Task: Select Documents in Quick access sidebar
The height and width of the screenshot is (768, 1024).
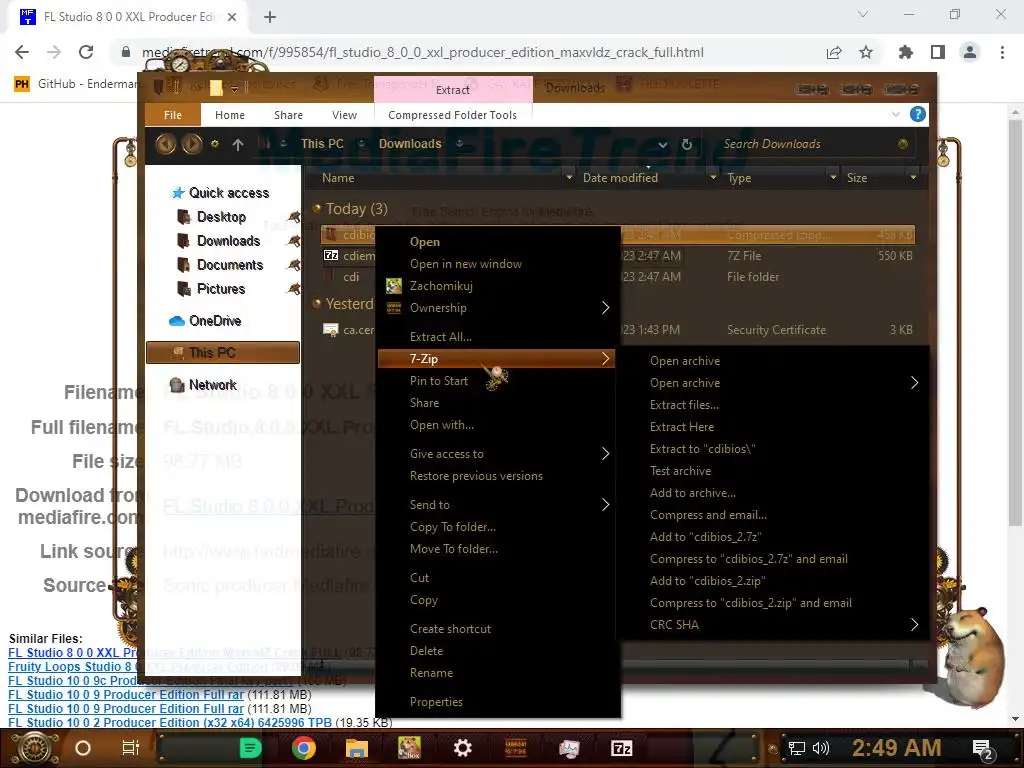Action: coord(230,264)
